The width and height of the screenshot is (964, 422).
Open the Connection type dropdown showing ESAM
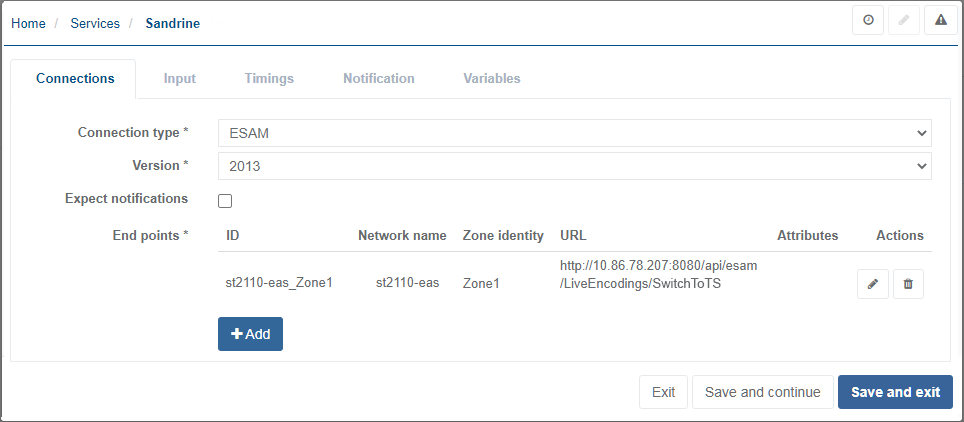pyautogui.click(x=574, y=133)
